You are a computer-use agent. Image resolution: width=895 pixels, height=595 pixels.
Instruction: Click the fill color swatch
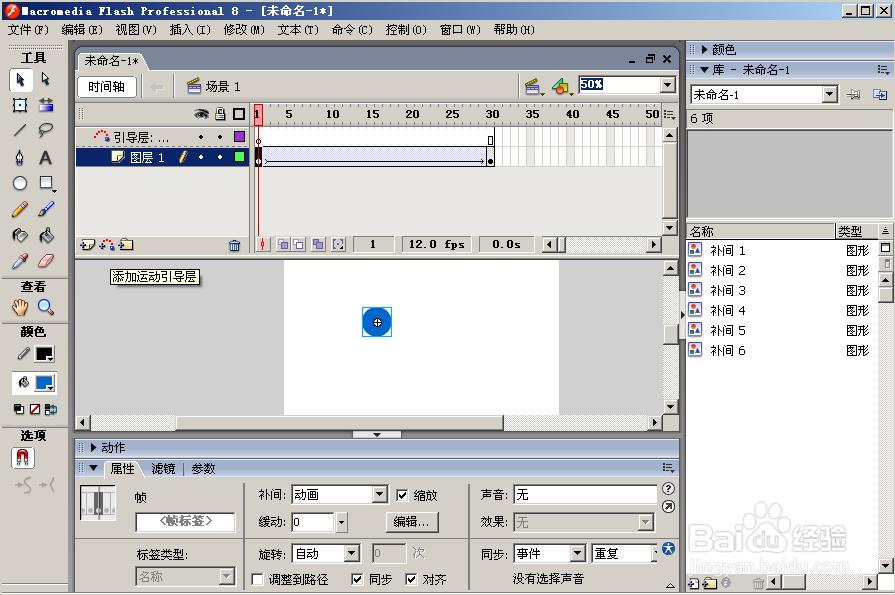(45, 383)
